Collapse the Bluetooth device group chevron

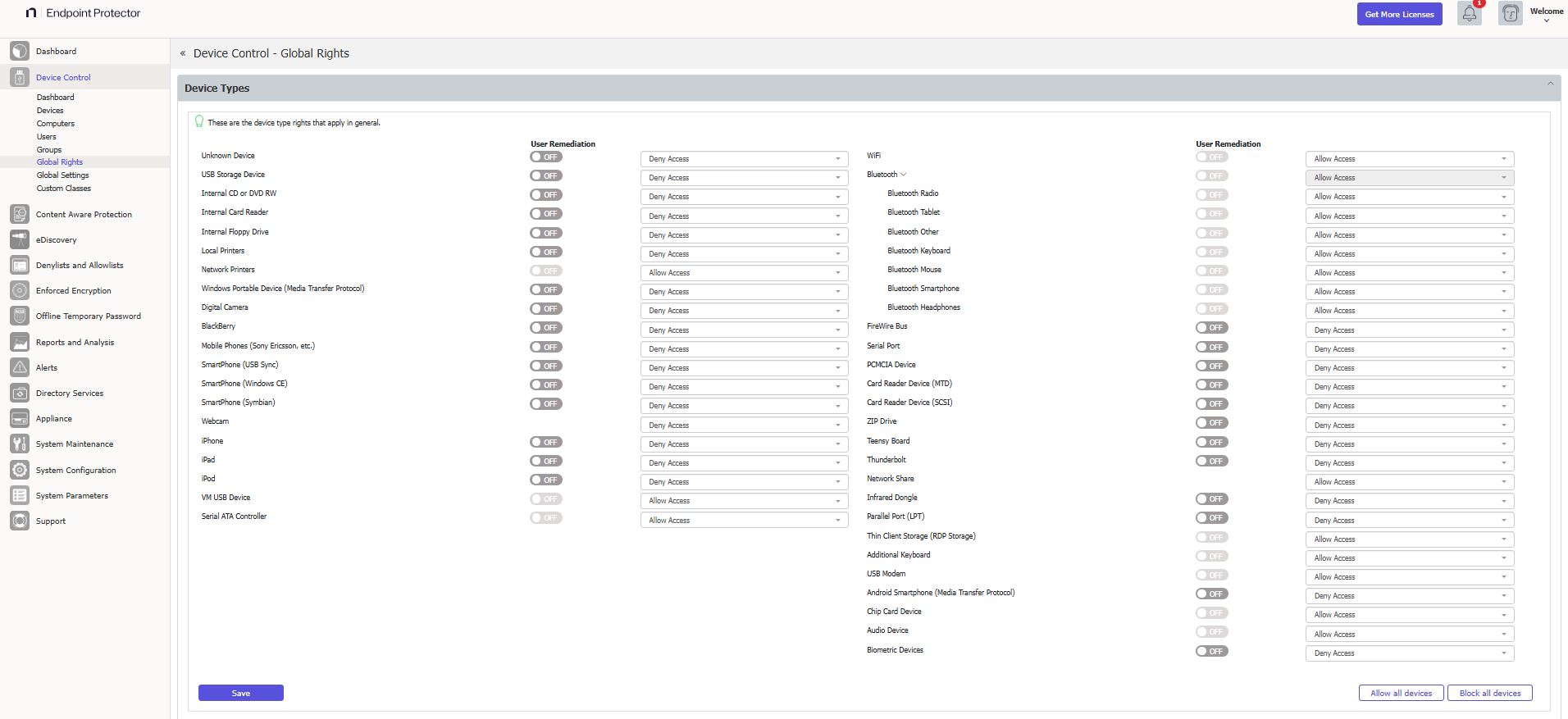[x=903, y=175]
